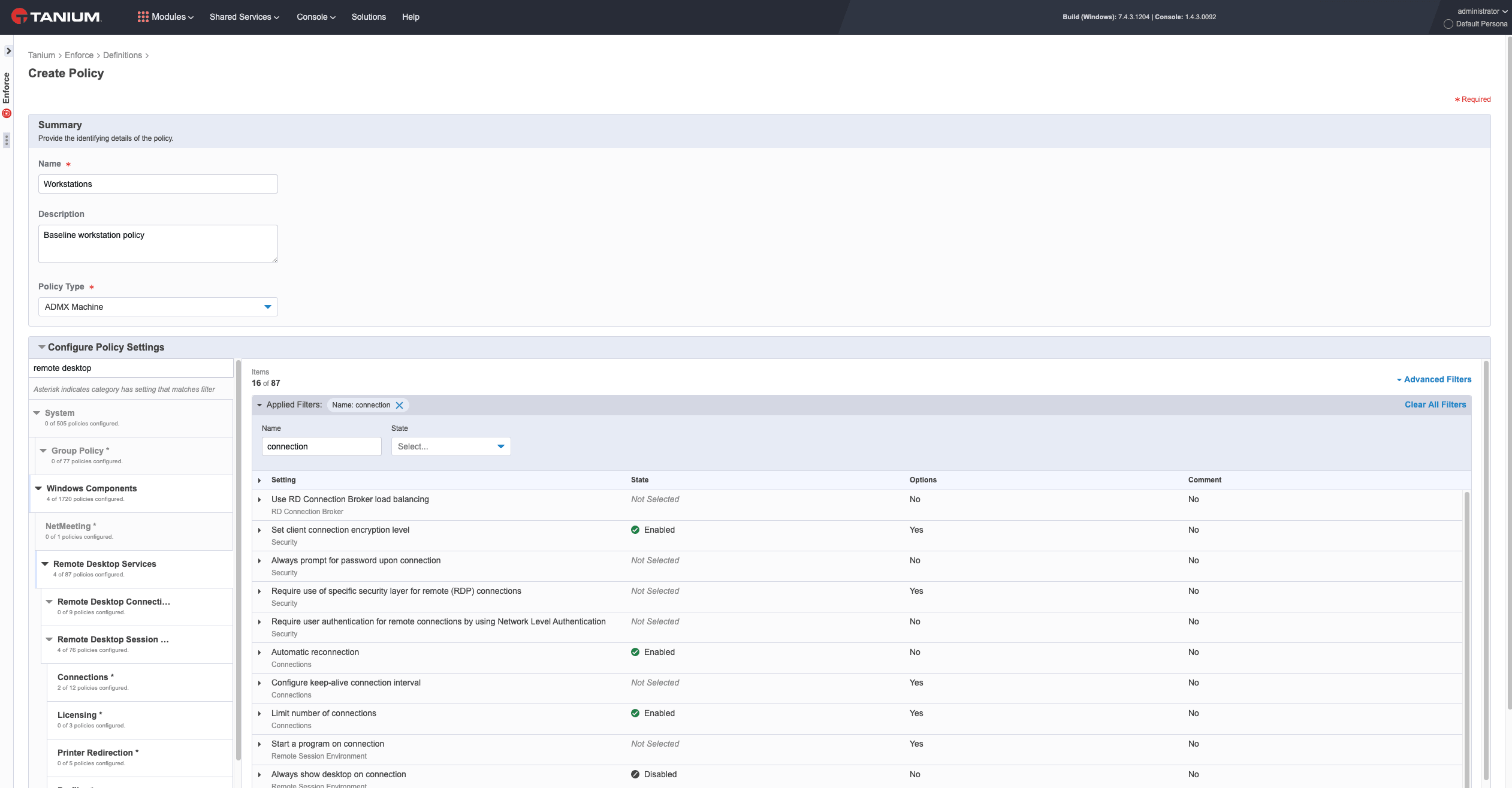Click the Disabled icon for Always show desktop
1512x788 pixels.
(635, 774)
